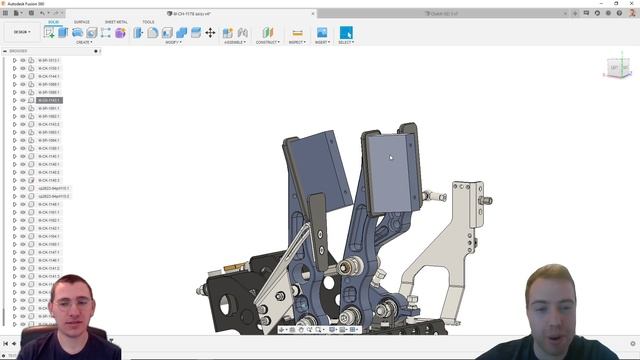
Task: Click the Measure icon in Inspect
Action: pos(298,33)
